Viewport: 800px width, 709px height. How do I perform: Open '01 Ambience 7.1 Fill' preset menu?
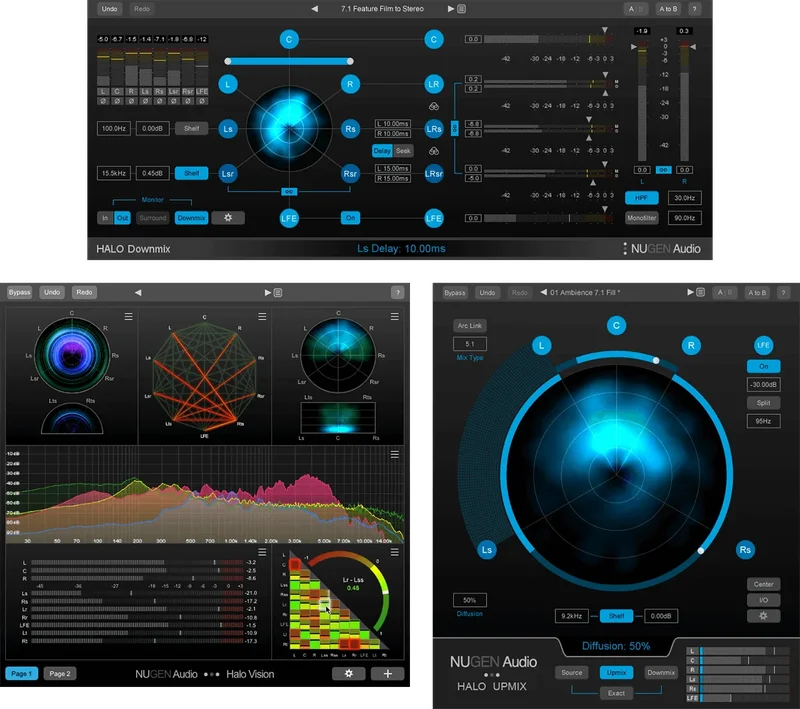coord(585,293)
